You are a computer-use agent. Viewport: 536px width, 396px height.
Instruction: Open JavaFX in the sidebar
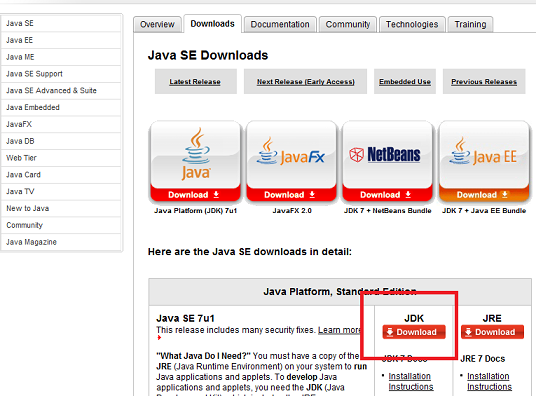tap(61, 124)
